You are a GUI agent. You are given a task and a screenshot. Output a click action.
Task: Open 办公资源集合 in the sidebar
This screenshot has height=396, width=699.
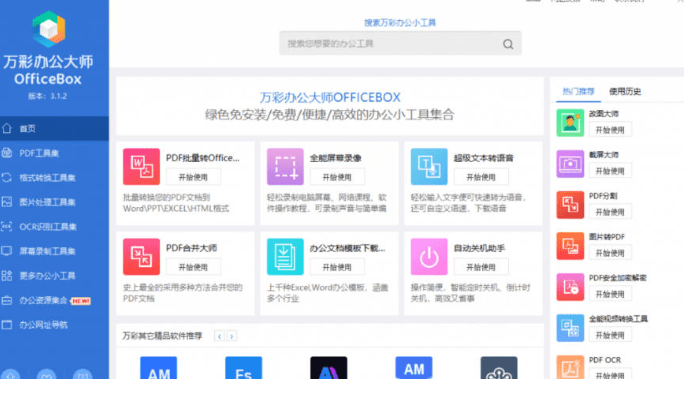click(x=54, y=300)
